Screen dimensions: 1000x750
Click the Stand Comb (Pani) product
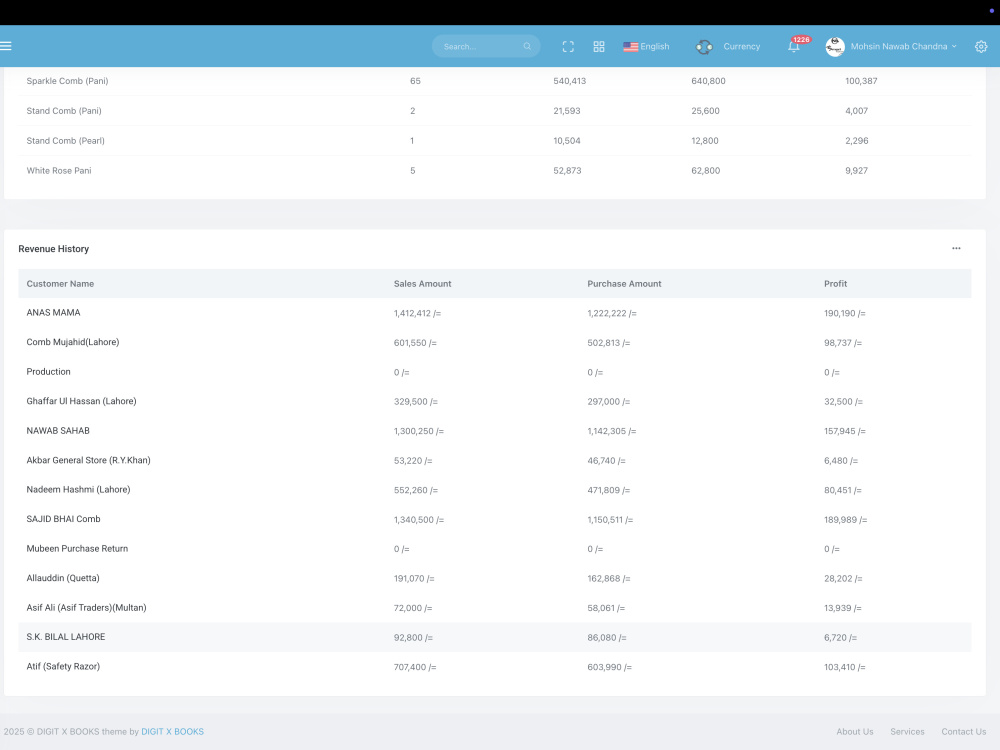[64, 111]
